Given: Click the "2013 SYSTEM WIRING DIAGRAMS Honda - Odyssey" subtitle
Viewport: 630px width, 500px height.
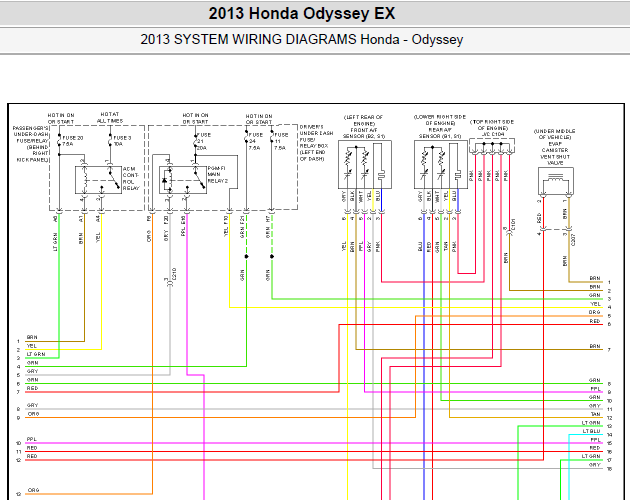Looking at the screenshot, I should pos(302,39).
